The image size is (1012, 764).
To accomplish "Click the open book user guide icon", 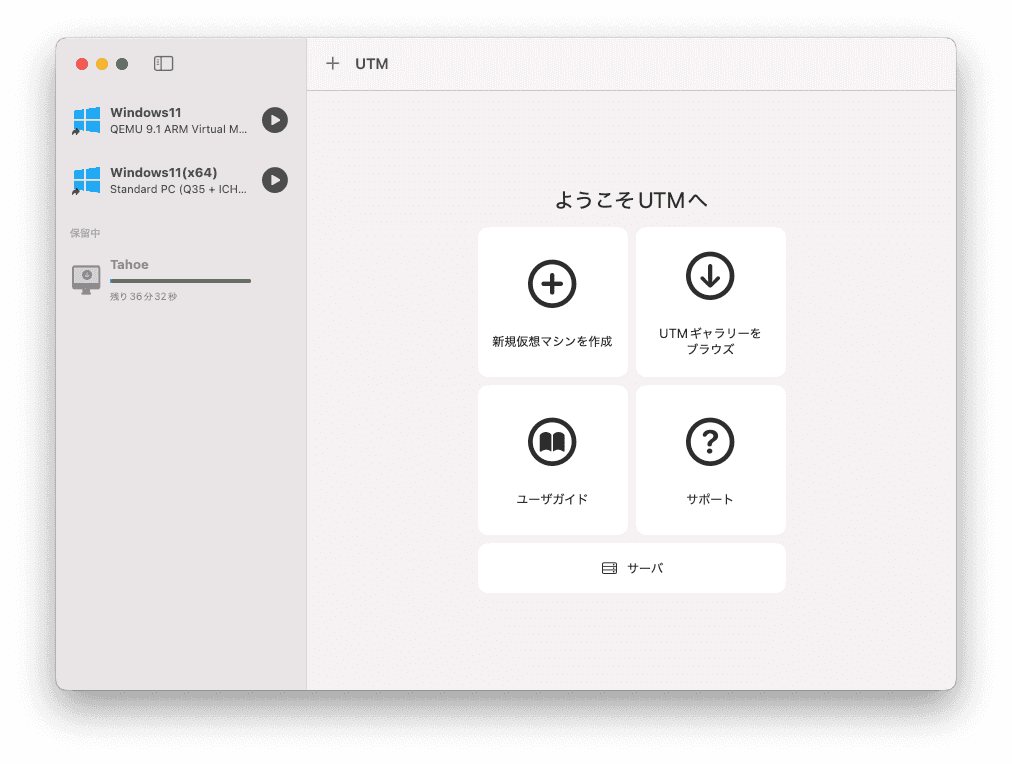I will pos(552,442).
